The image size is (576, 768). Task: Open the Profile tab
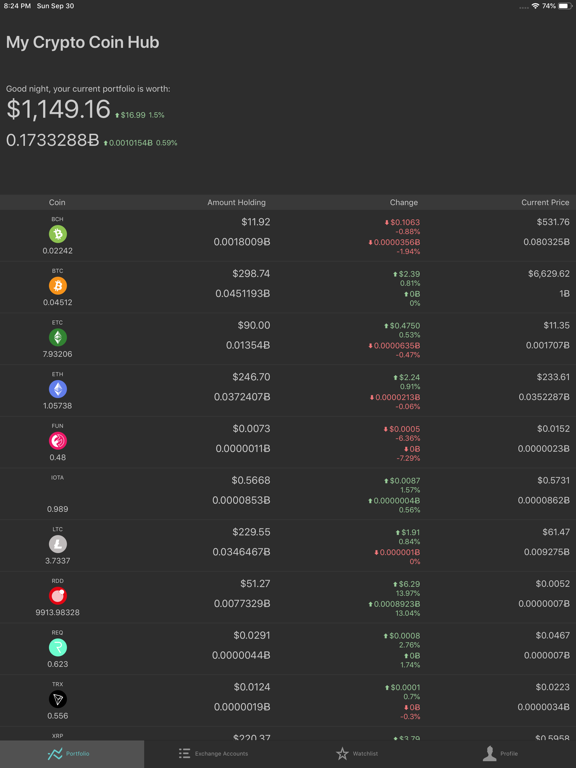coord(504,754)
